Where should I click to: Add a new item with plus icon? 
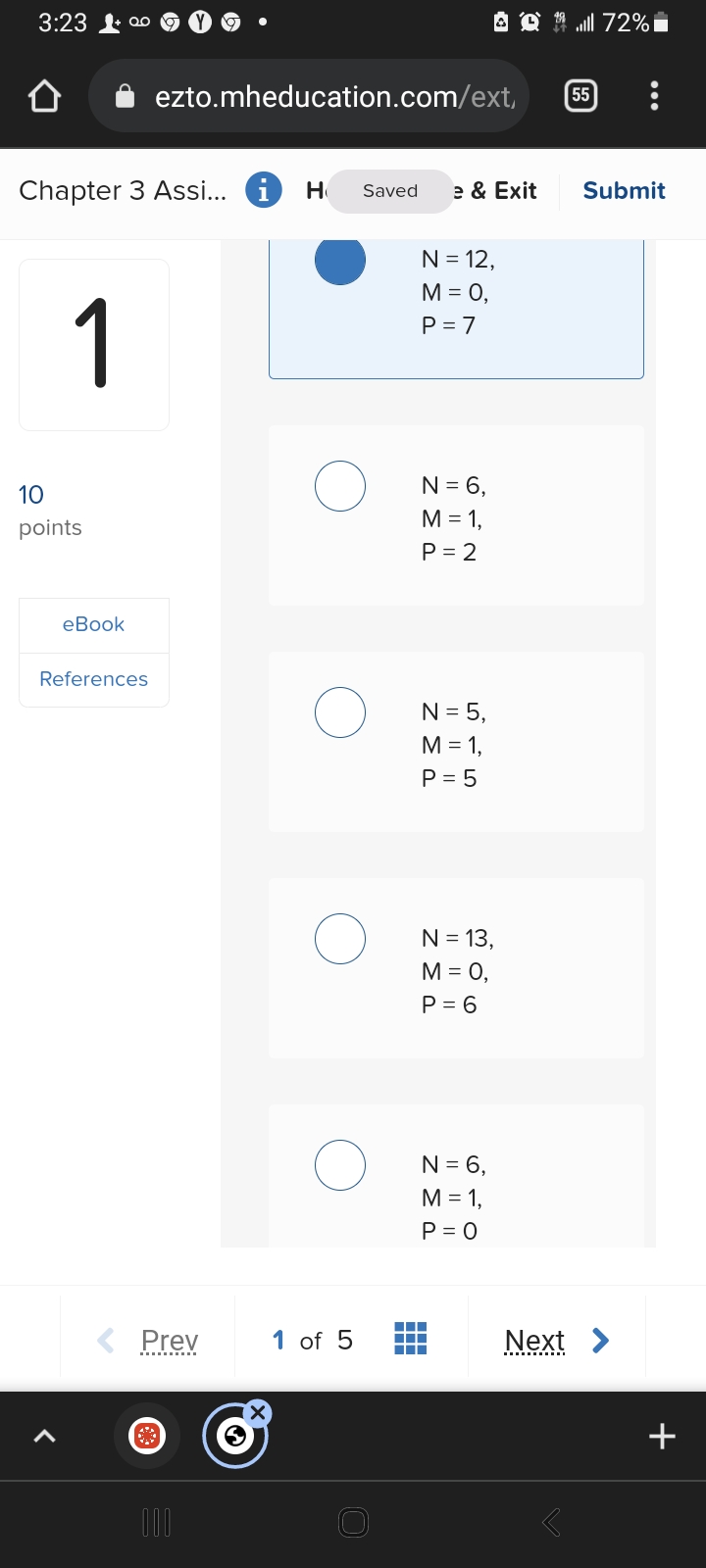pyautogui.click(x=662, y=1437)
